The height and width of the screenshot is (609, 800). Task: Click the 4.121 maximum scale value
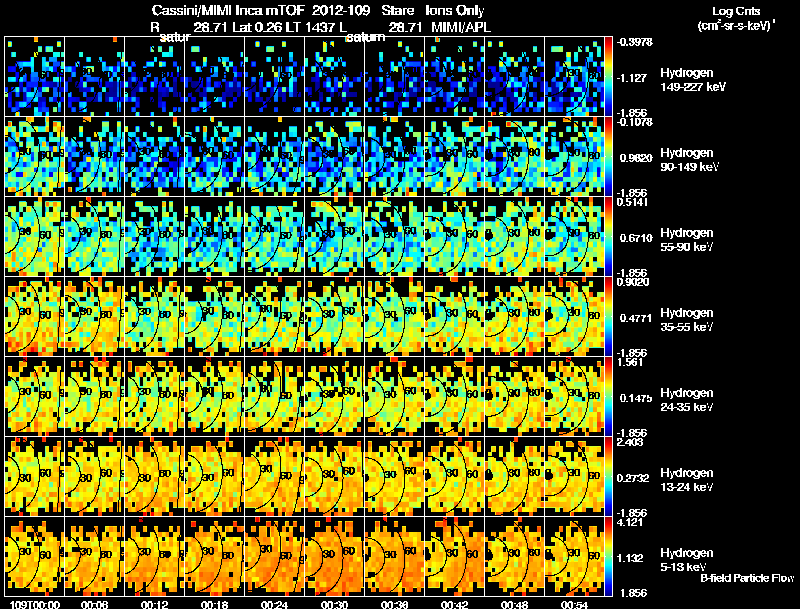[630, 522]
